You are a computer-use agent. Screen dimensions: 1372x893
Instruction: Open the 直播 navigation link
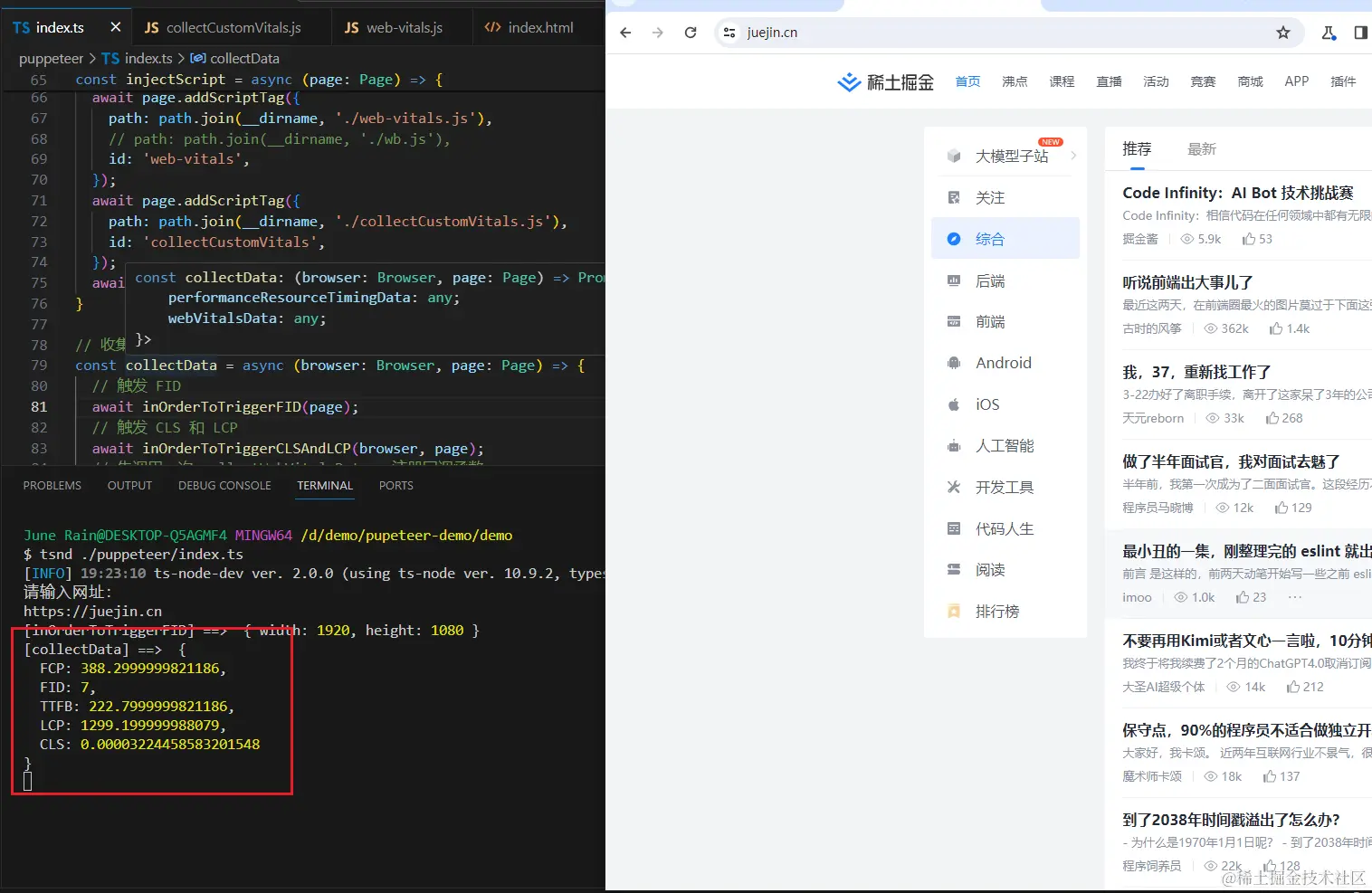1109,81
